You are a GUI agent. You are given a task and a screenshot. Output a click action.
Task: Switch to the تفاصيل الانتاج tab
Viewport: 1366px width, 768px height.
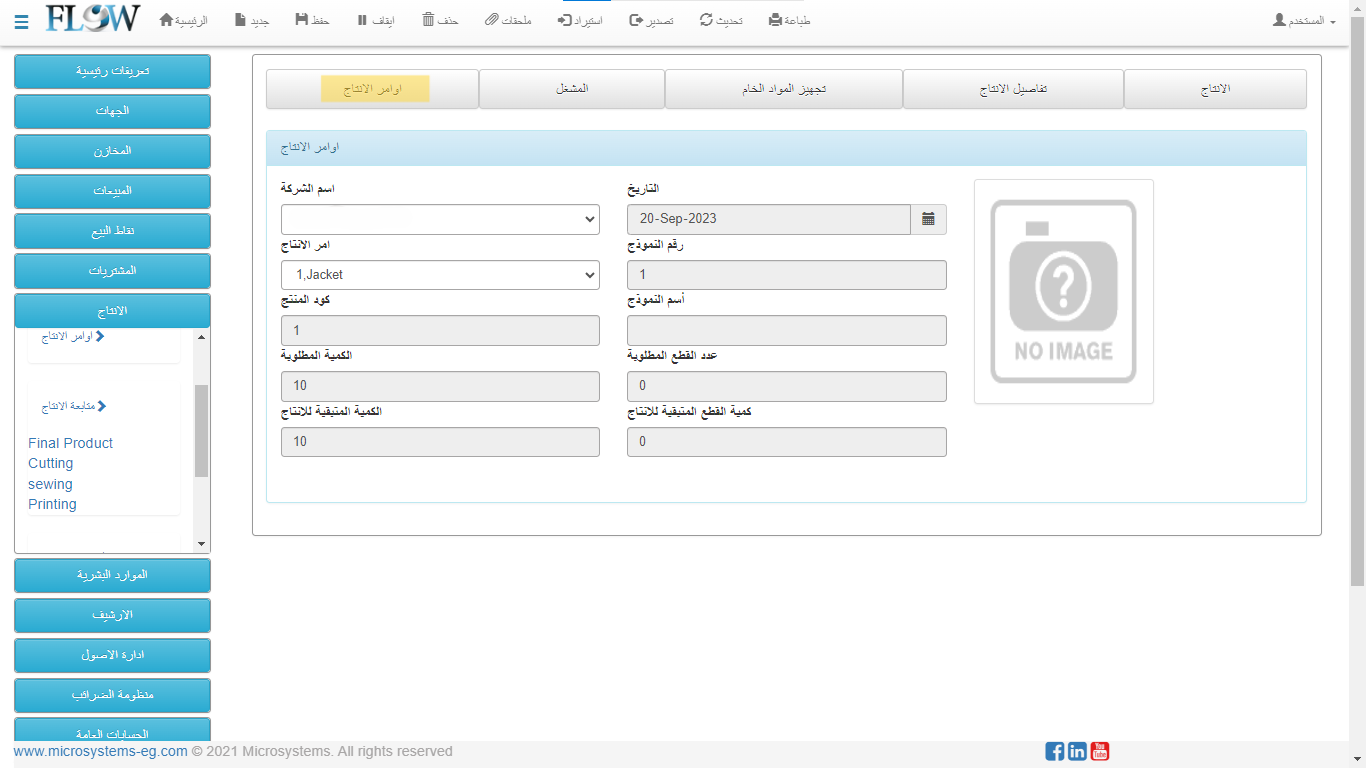(1013, 89)
